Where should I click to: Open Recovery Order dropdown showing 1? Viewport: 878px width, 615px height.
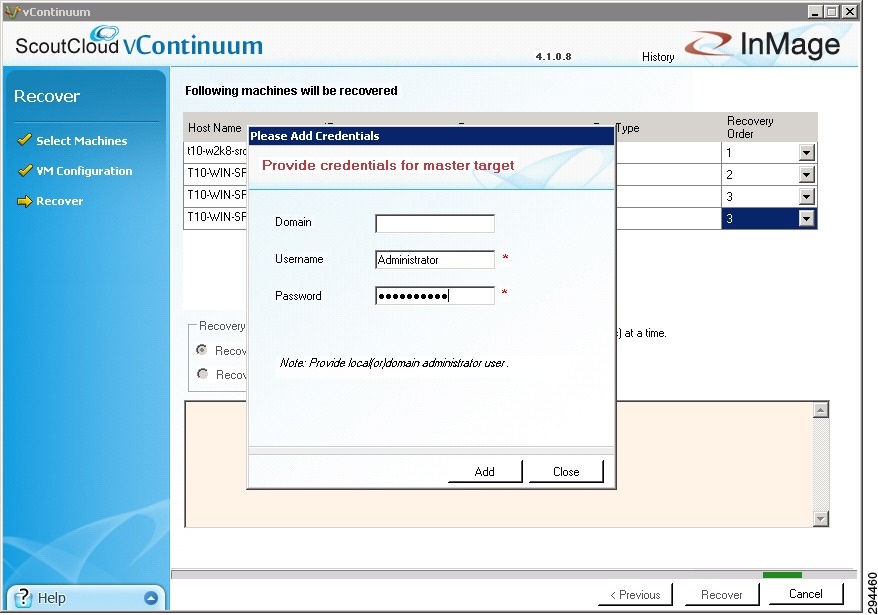[806, 152]
